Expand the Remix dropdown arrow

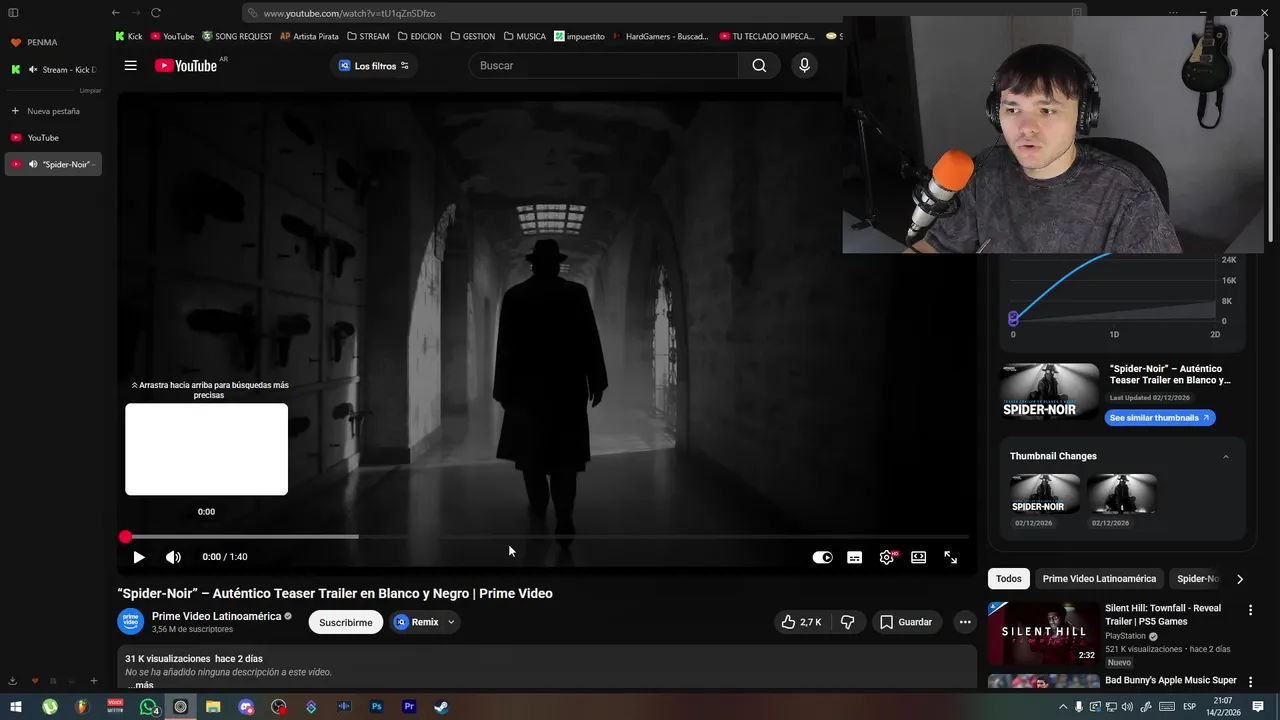[451, 622]
